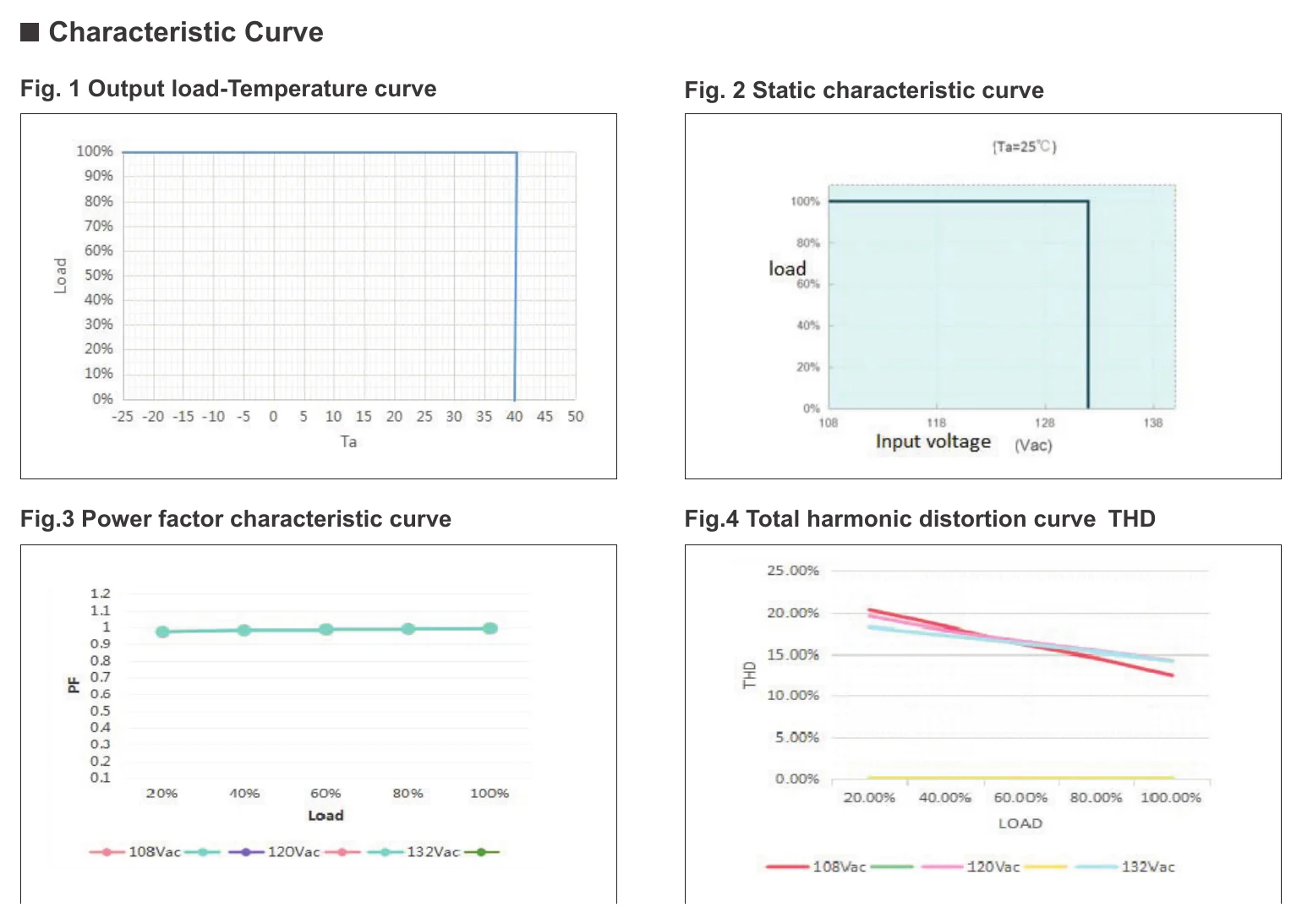Click the "LOAD" x-axis label in Fig. 4
The width and height of the screenshot is (1302, 924).
pos(1020,823)
